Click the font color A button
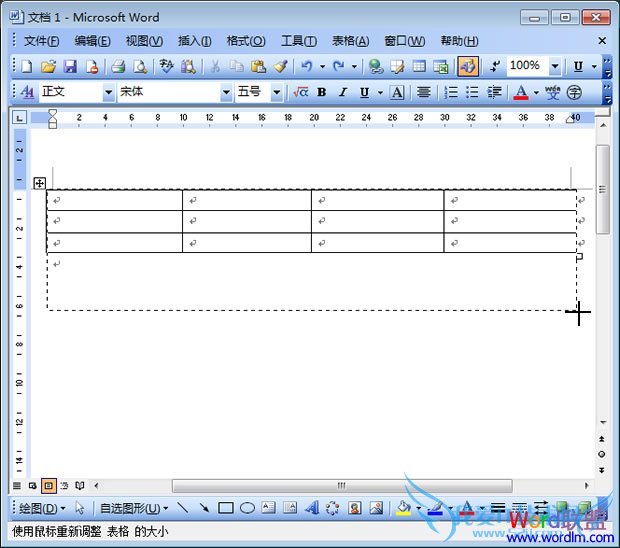This screenshot has width=620, height=548. click(520, 93)
